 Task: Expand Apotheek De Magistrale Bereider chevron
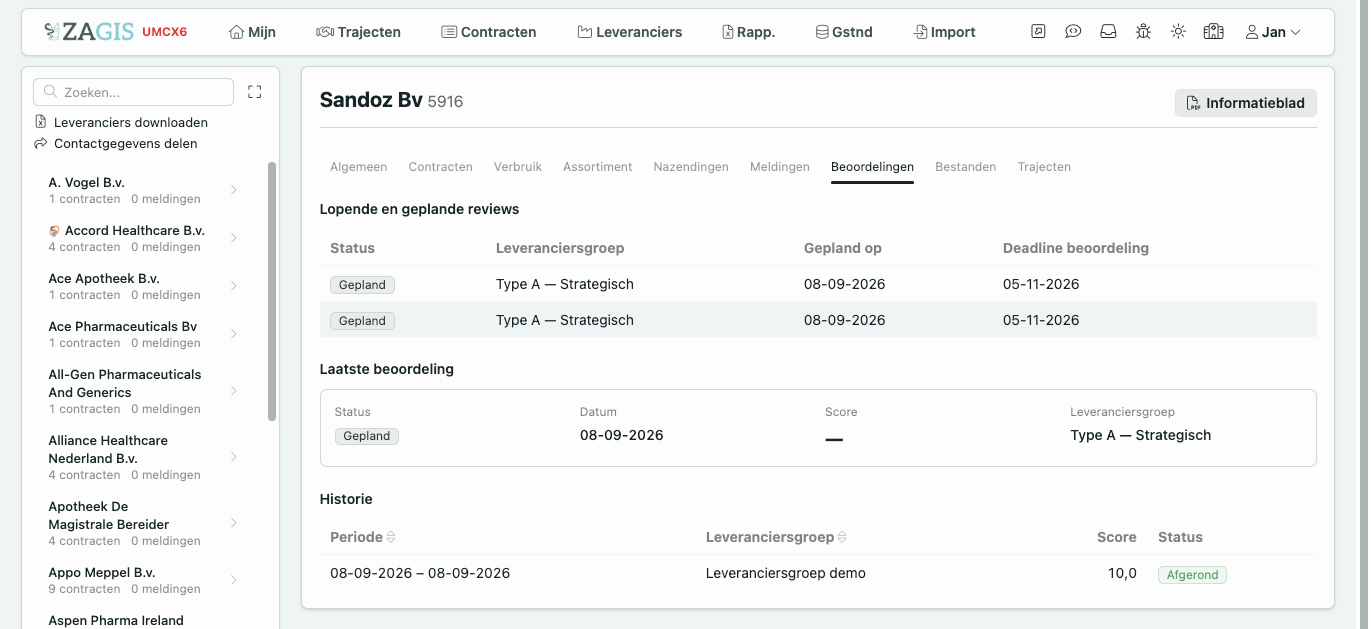tap(234, 523)
